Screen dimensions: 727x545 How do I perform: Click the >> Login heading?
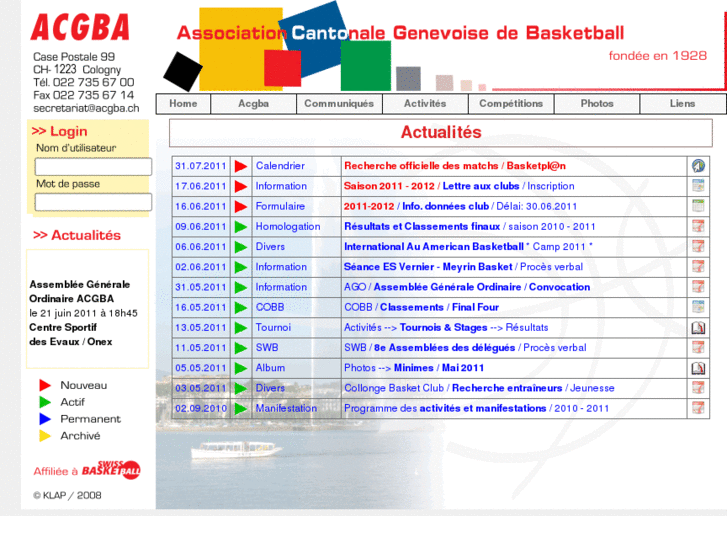59,131
